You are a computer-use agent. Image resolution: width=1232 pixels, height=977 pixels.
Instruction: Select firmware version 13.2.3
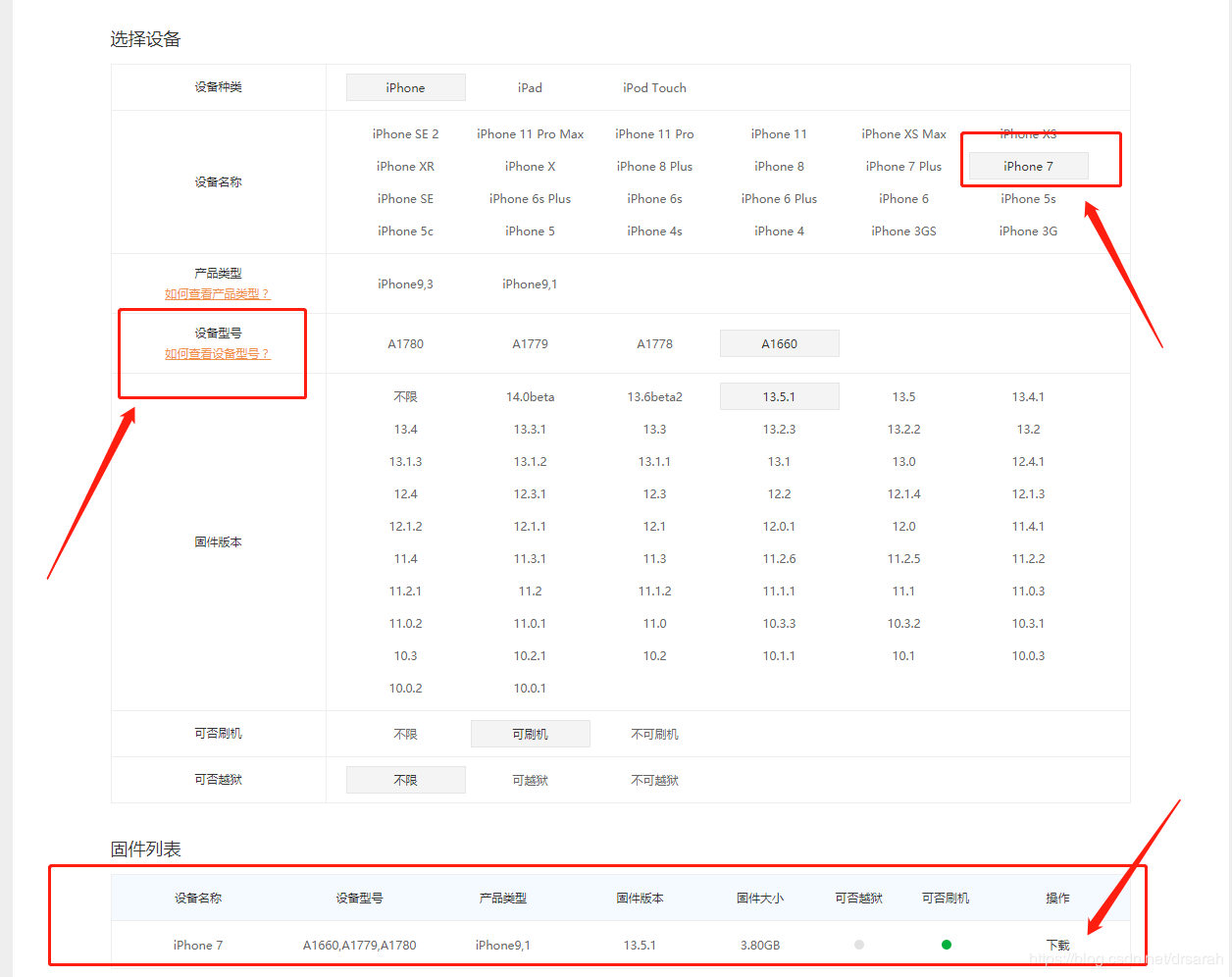(x=779, y=430)
